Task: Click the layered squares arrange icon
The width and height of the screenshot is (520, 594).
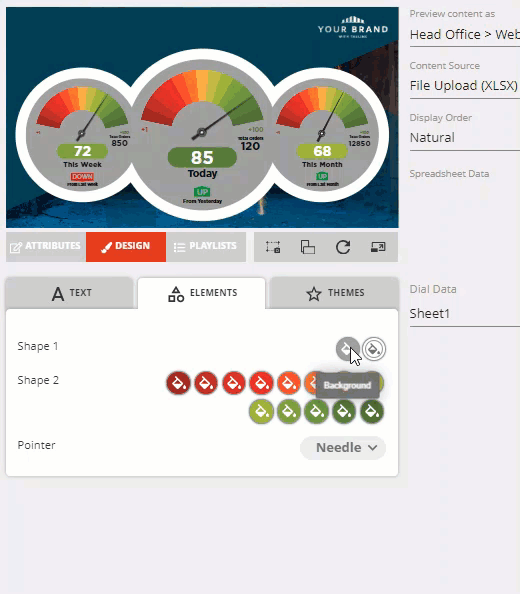Action: coord(308,247)
